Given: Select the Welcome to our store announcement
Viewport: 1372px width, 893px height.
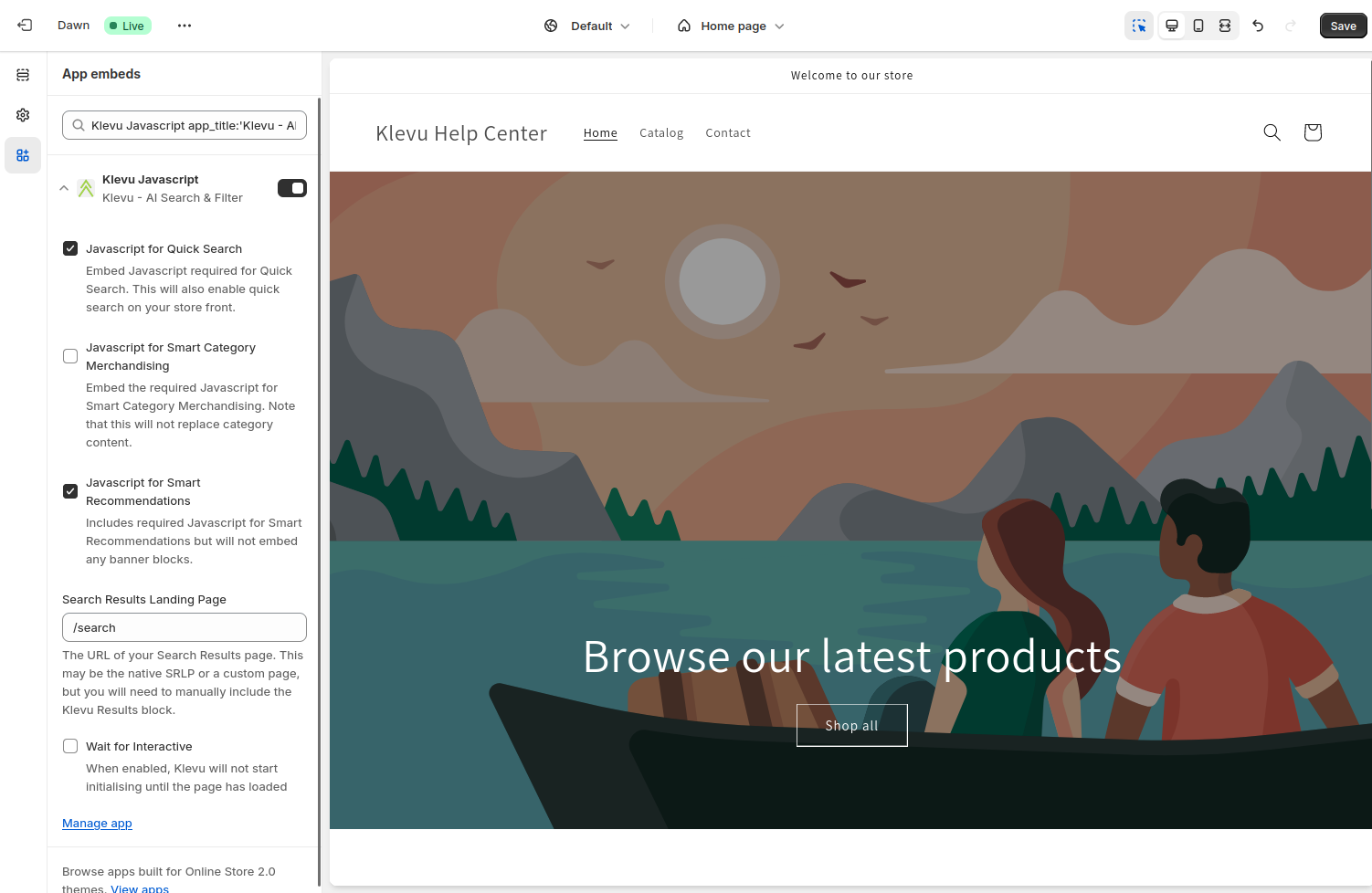Looking at the screenshot, I should click(852, 76).
